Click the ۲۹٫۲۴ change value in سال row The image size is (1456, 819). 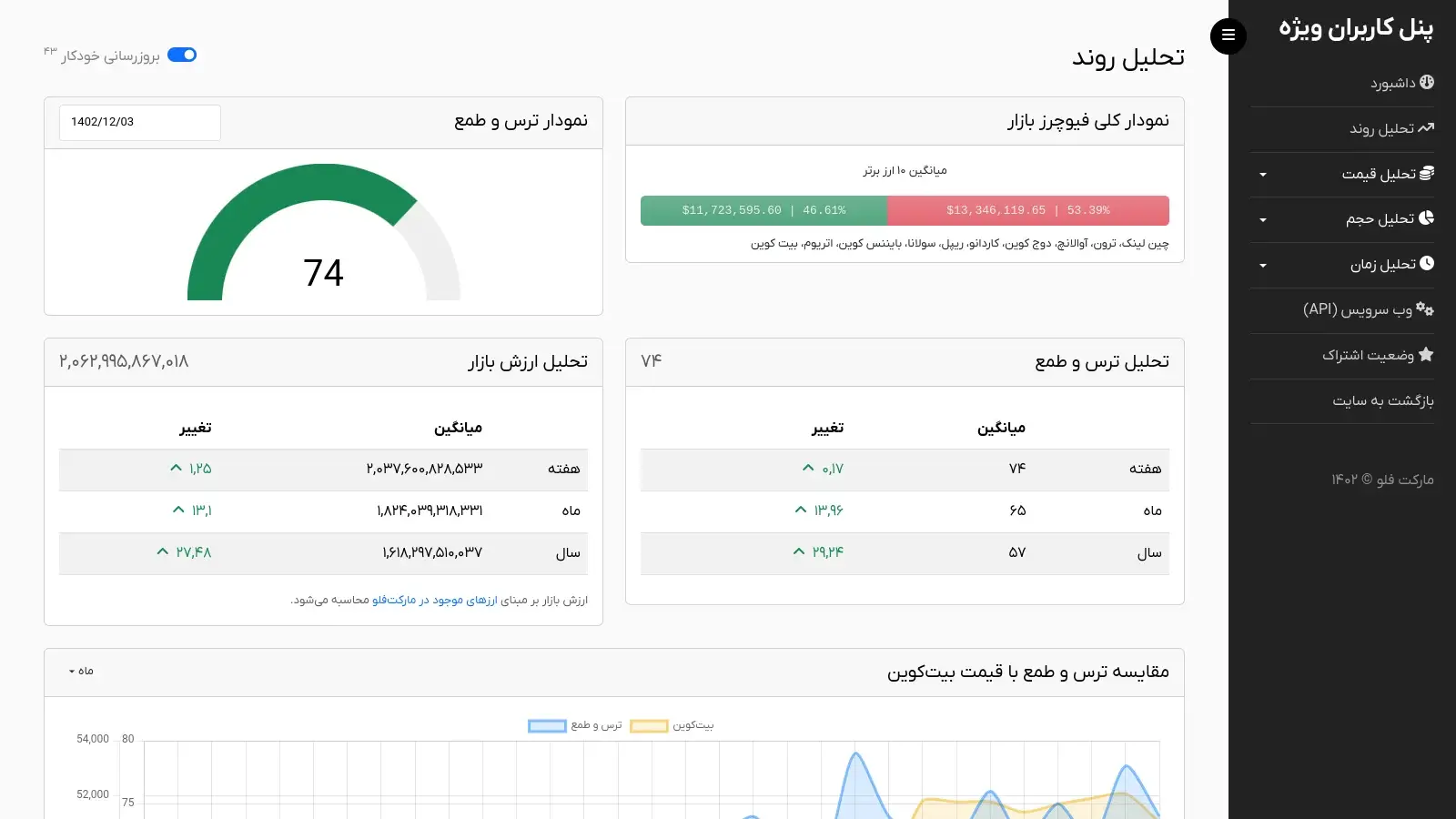pyautogui.click(x=828, y=552)
